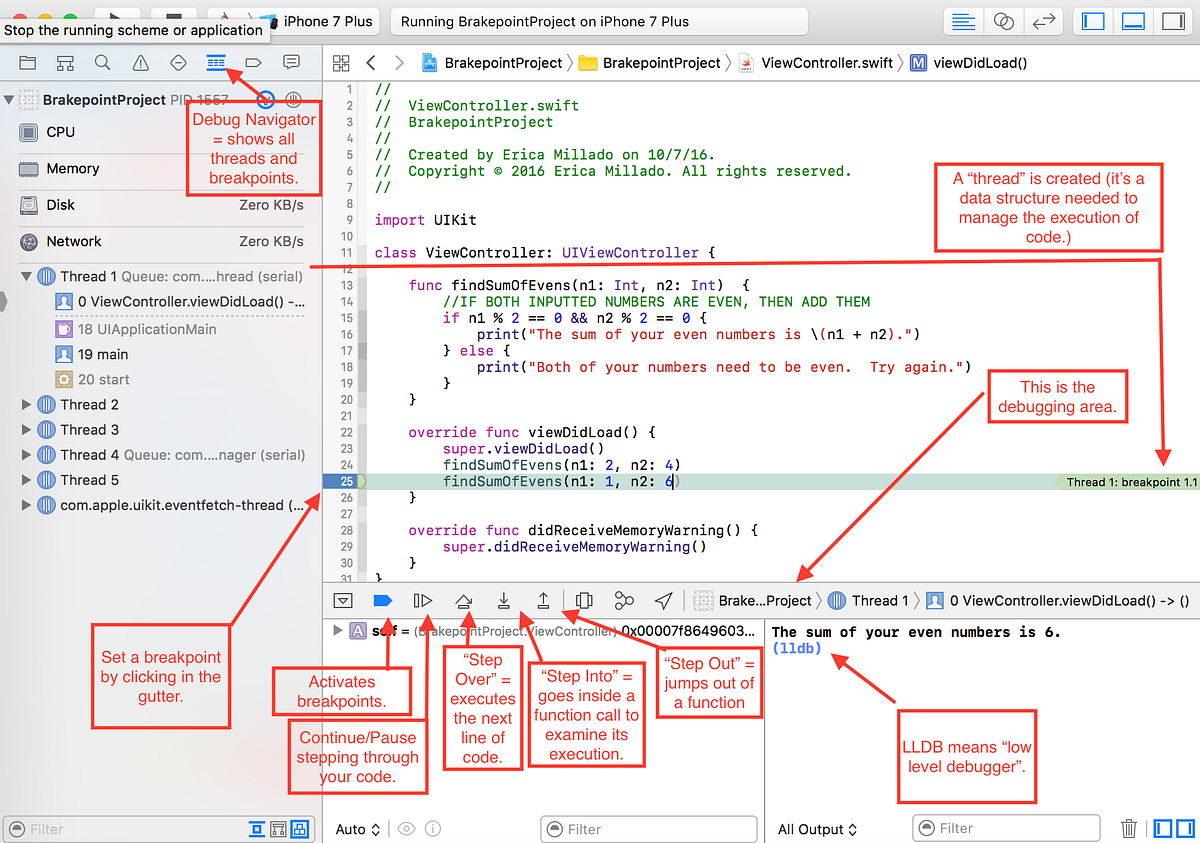Viewport: 1200px width, 843px height.
Task: Toggle the Activate Breakpoints blue arrow
Action: (382, 600)
